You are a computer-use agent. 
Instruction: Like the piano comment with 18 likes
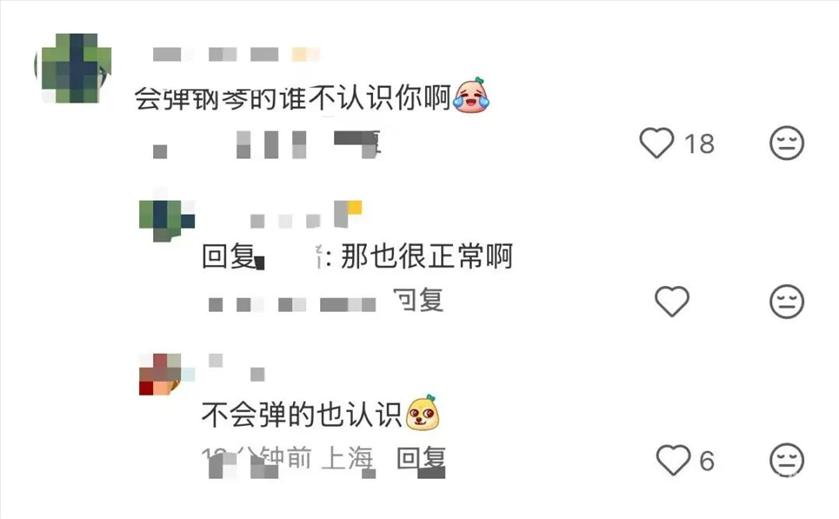pos(657,143)
